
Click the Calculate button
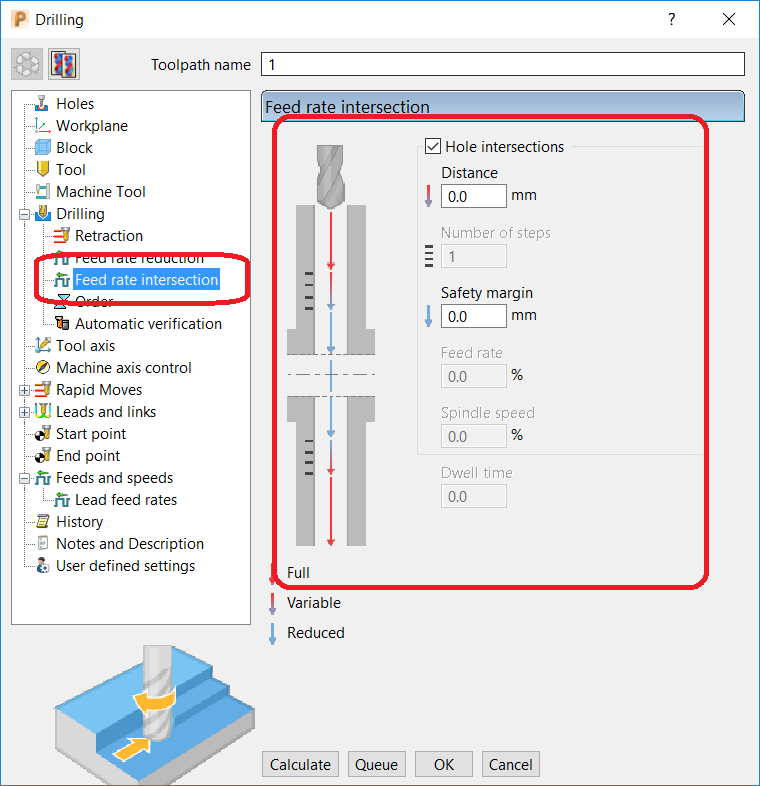tap(300, 764)
